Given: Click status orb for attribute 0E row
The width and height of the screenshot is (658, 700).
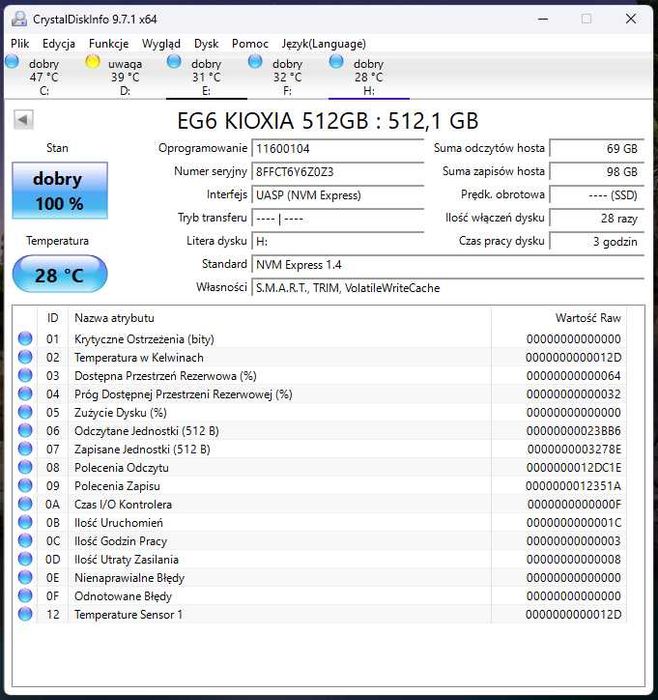Looking at the screenshot, I should pos(25,577).
